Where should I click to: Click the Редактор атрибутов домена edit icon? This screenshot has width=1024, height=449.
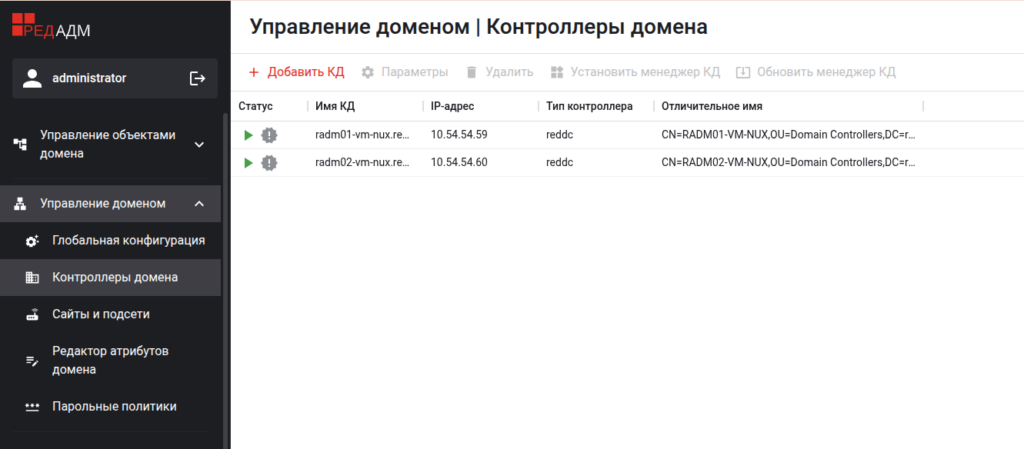click(x=32, y=361)
